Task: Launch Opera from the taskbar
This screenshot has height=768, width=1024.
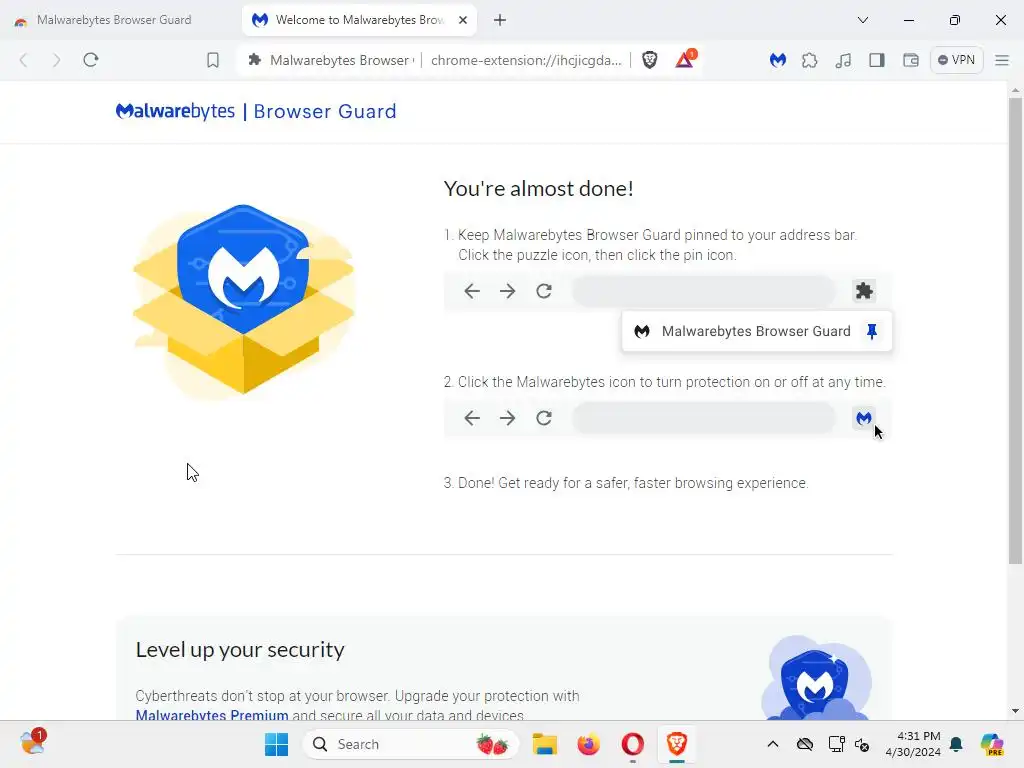Action: click(632, 744)
